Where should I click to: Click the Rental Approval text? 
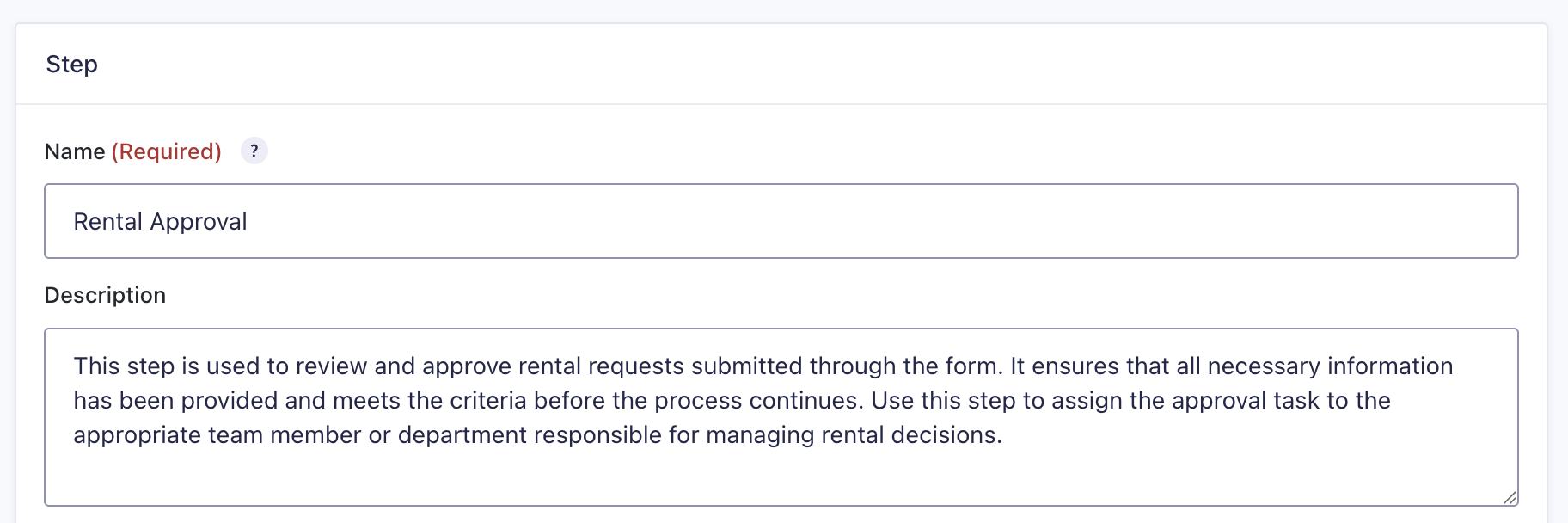point(160,221)
